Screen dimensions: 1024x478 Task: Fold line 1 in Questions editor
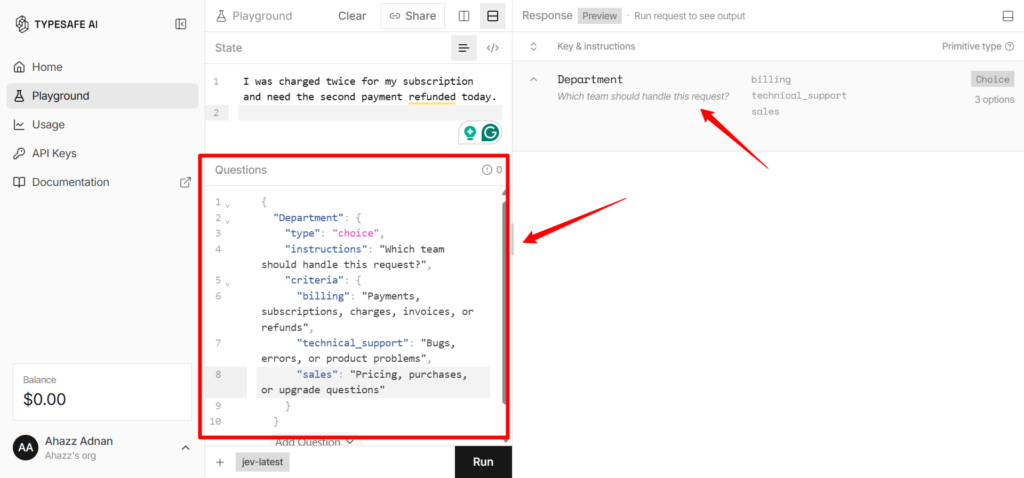[x=227, y=204]
